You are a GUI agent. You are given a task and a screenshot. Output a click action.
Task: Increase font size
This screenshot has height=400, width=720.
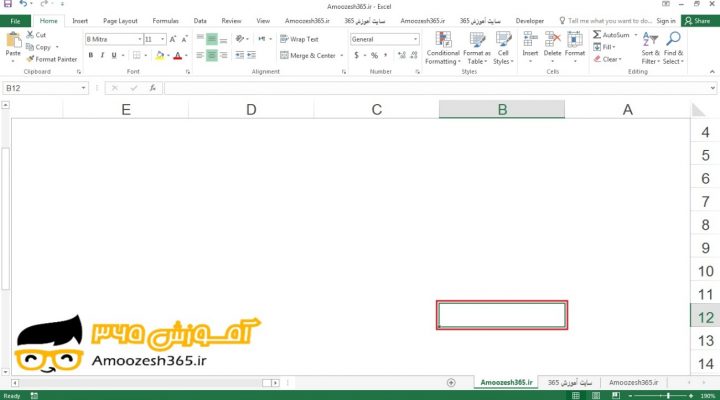coord(173,39)
